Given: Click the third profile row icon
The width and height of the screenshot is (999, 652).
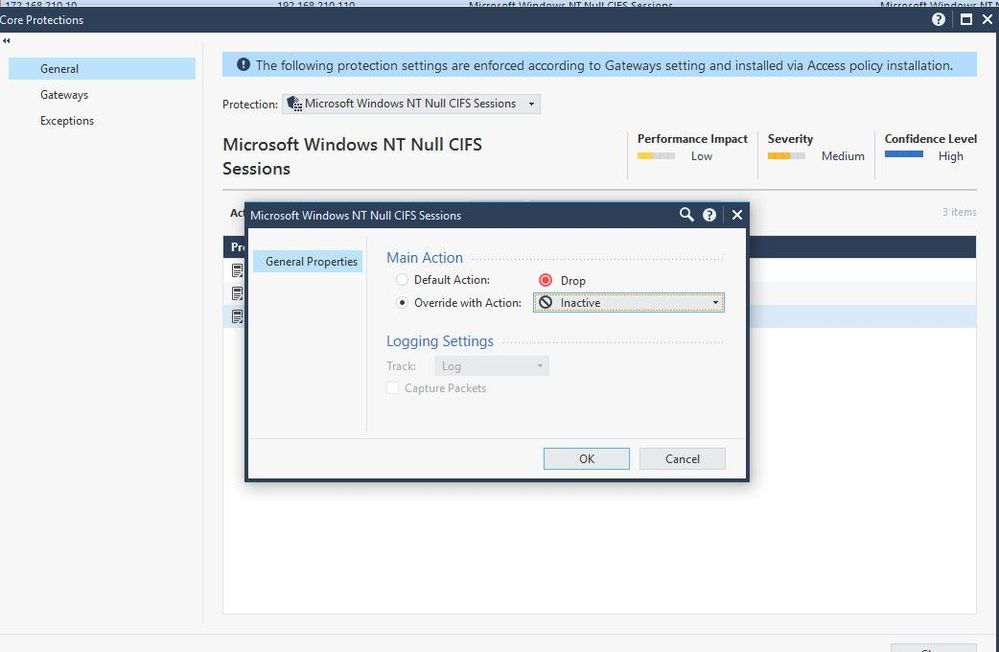Looking at the screenshot, I should click(237, 317).
